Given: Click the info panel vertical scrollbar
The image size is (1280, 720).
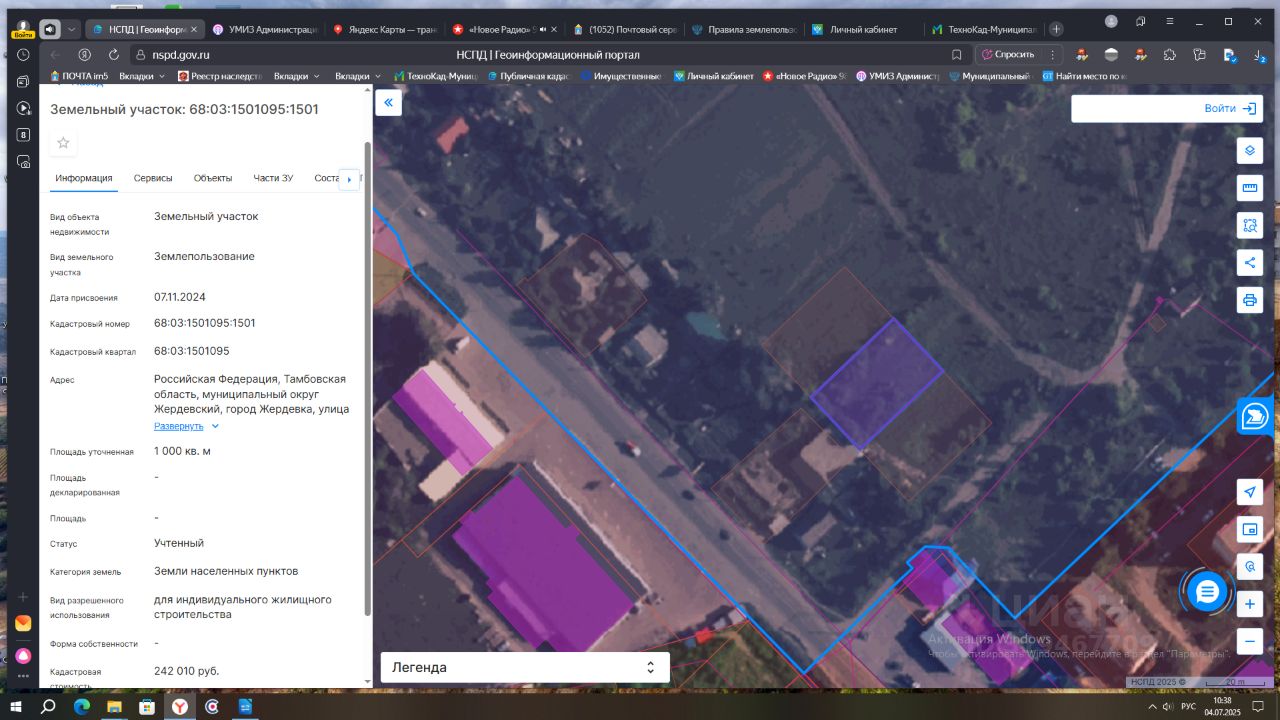Looking at the screenshot, I should click(x=367, y=378).
